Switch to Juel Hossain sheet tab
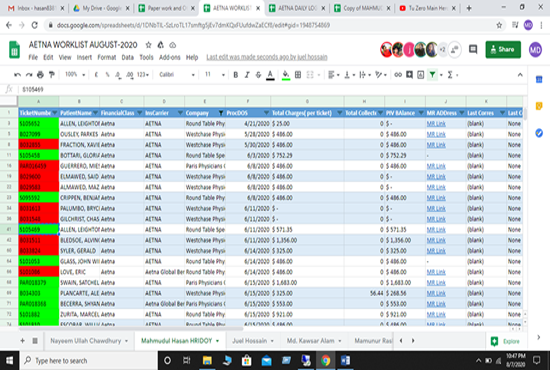Viewport: 550px width, 370px height. [x=253, y=341]
